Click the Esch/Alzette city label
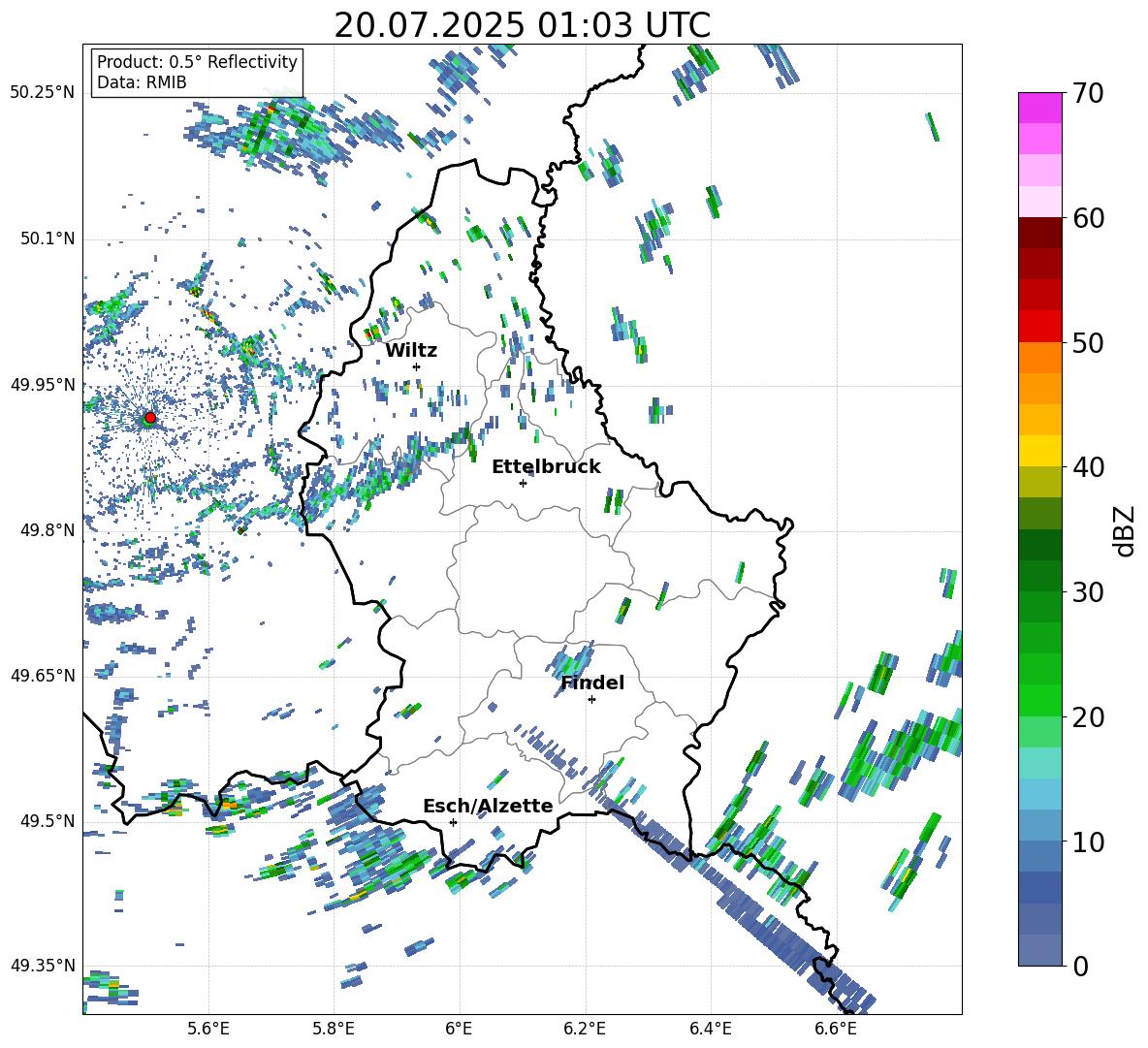This screenshot has width=1148, height=1048. click(x=488, y=806)
